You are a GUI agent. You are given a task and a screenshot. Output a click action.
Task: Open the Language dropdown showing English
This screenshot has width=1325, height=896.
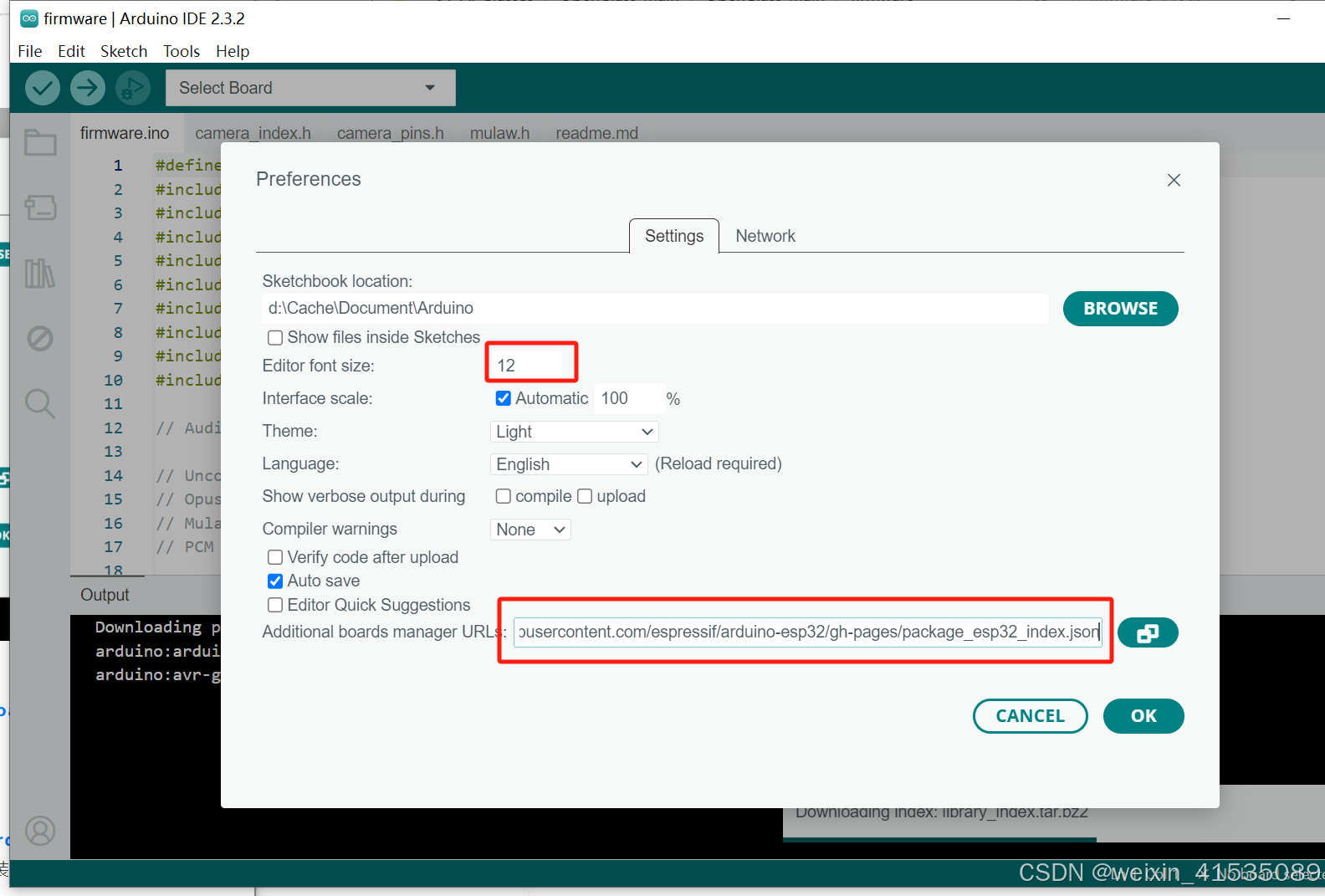click(x=569, y=464)
